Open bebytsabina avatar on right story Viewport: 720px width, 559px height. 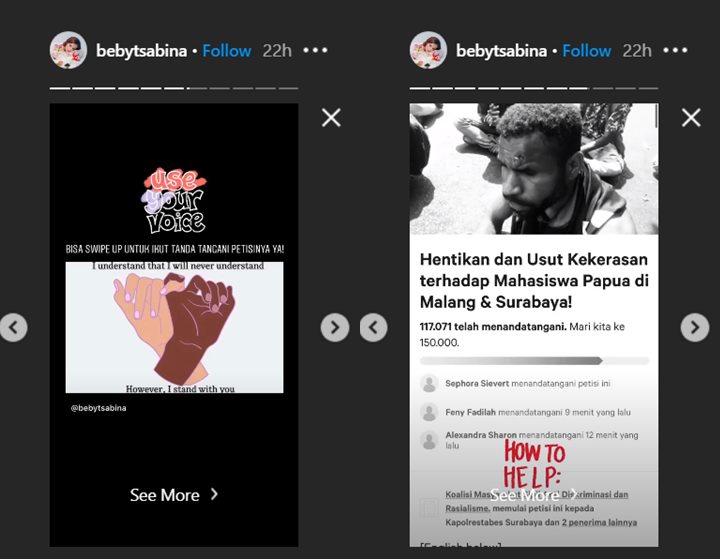428,50
